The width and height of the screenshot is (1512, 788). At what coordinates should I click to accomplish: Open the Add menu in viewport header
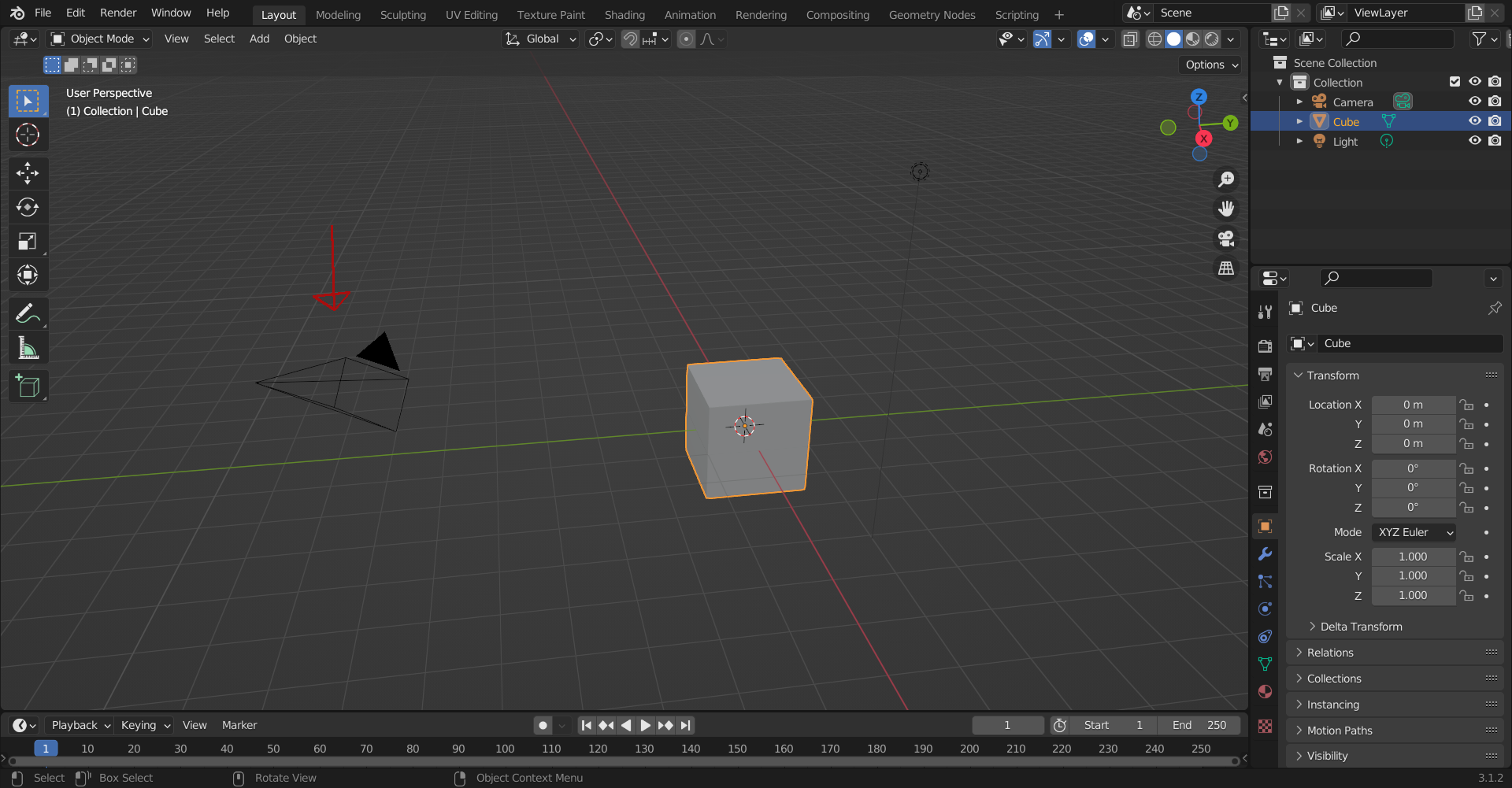[259, 39]
